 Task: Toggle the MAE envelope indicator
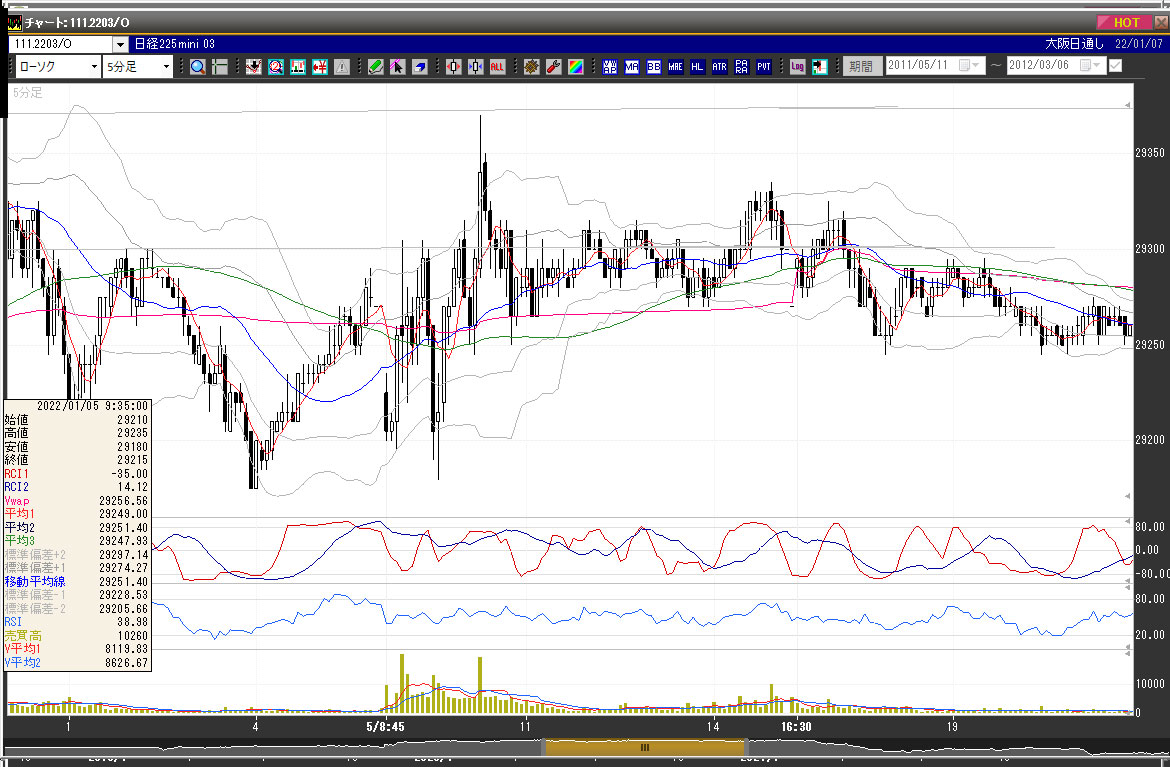coord(675,67)
